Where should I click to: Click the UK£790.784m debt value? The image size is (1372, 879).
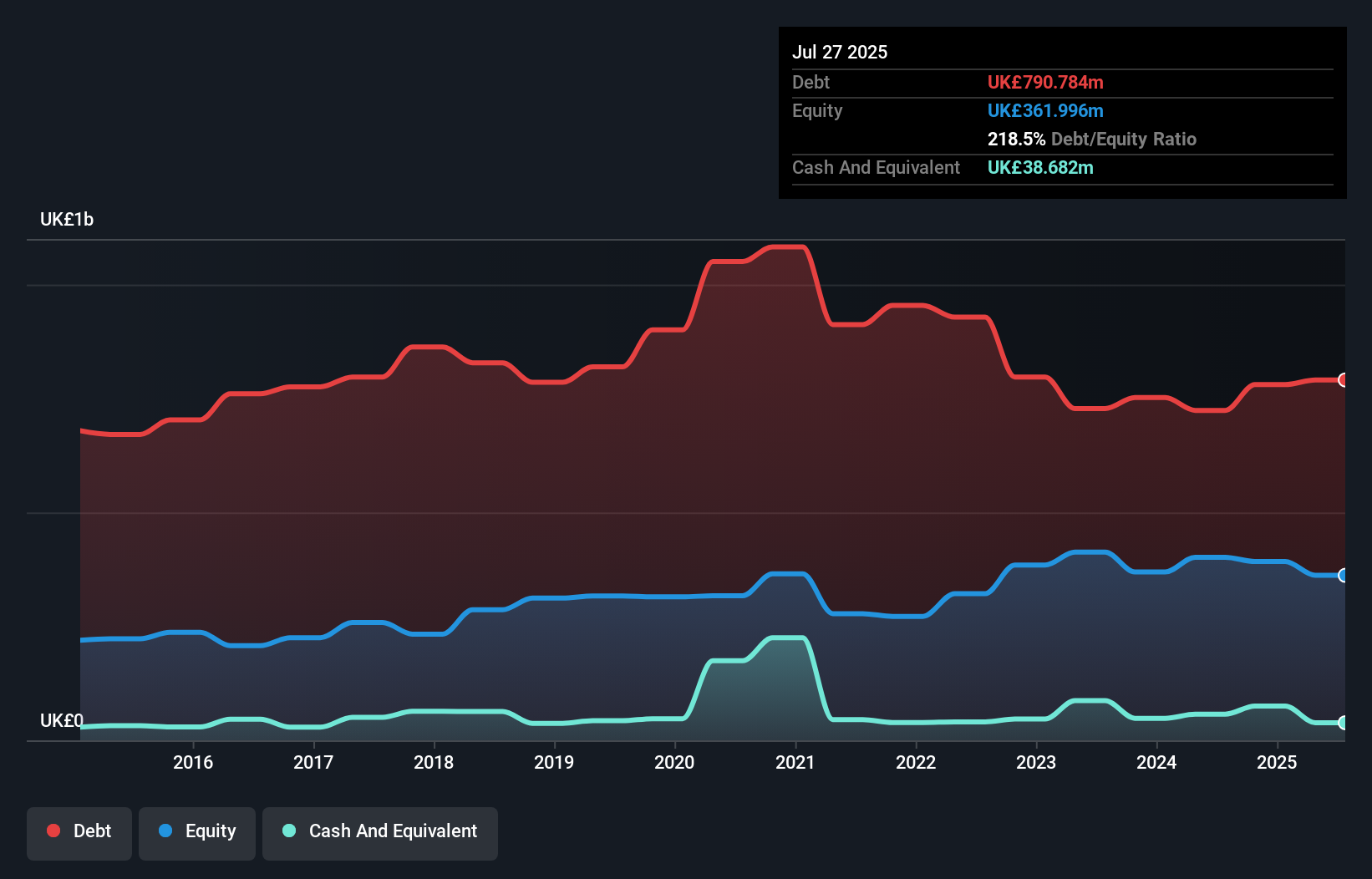1045,82
